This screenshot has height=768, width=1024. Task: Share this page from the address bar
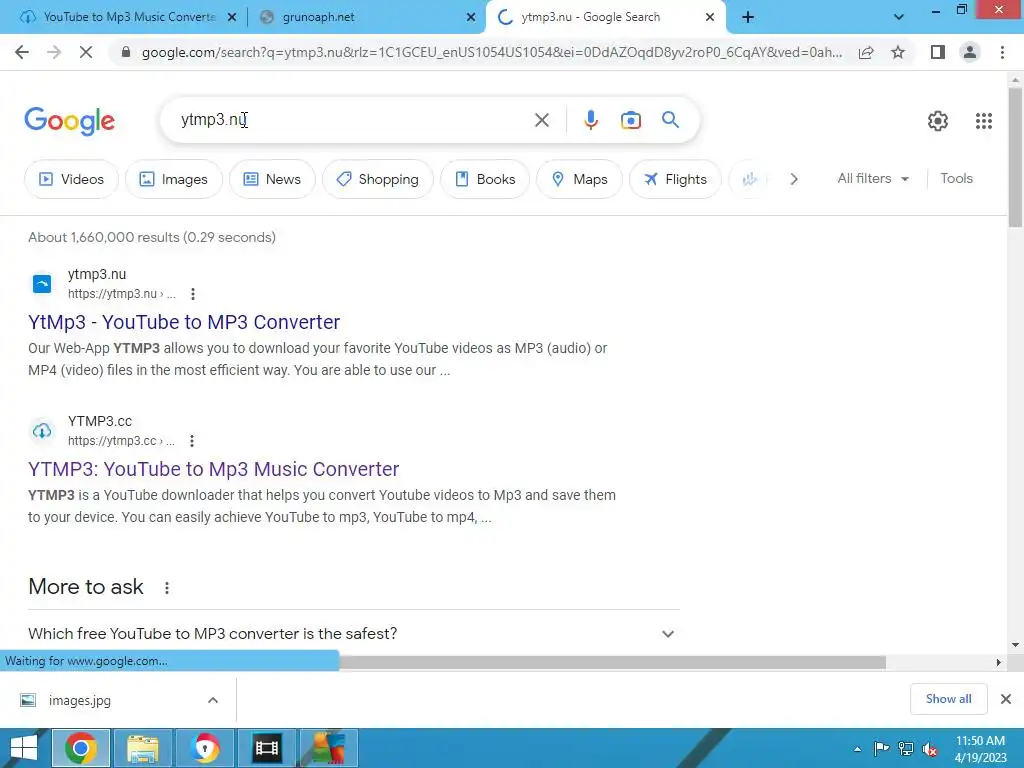pos(866,52)
